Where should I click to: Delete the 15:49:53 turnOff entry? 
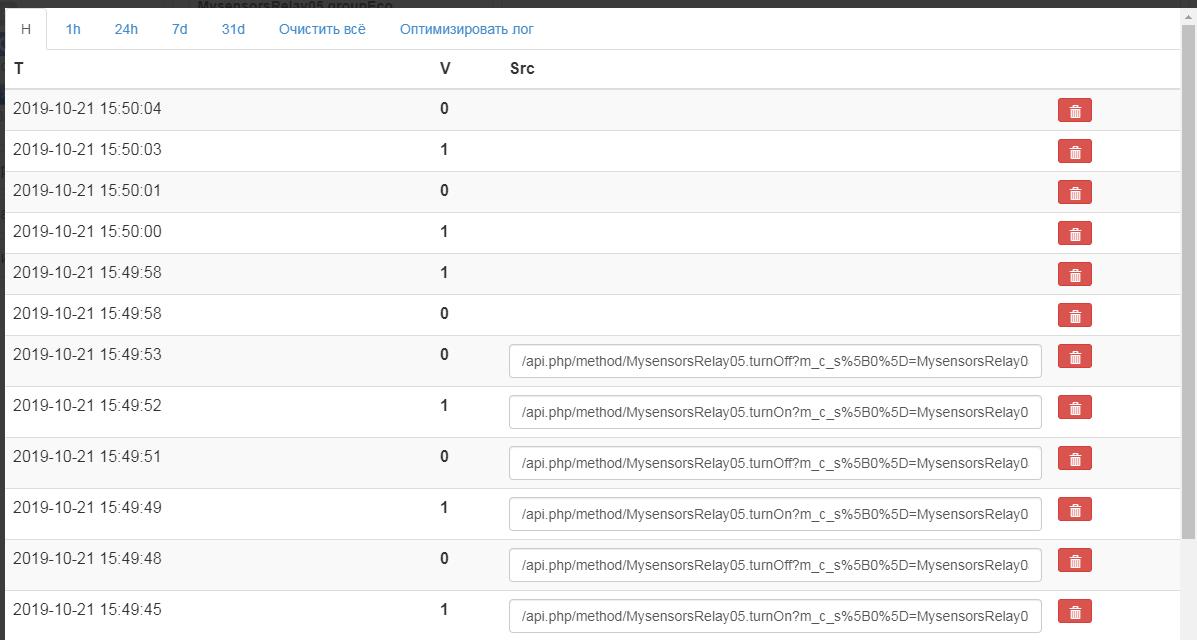(x=1074, y=357)
